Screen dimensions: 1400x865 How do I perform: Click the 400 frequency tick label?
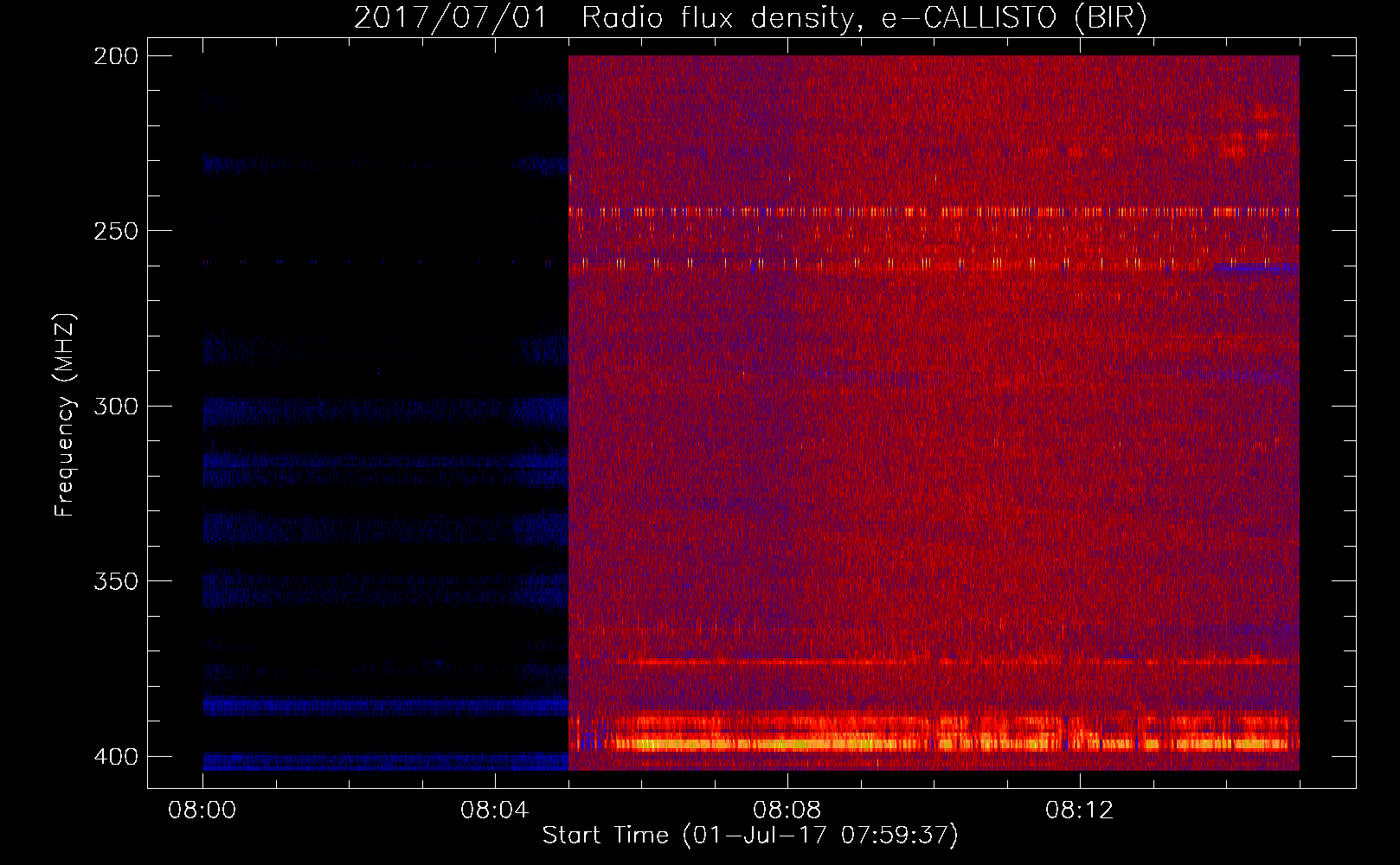(x=116, y=757)
